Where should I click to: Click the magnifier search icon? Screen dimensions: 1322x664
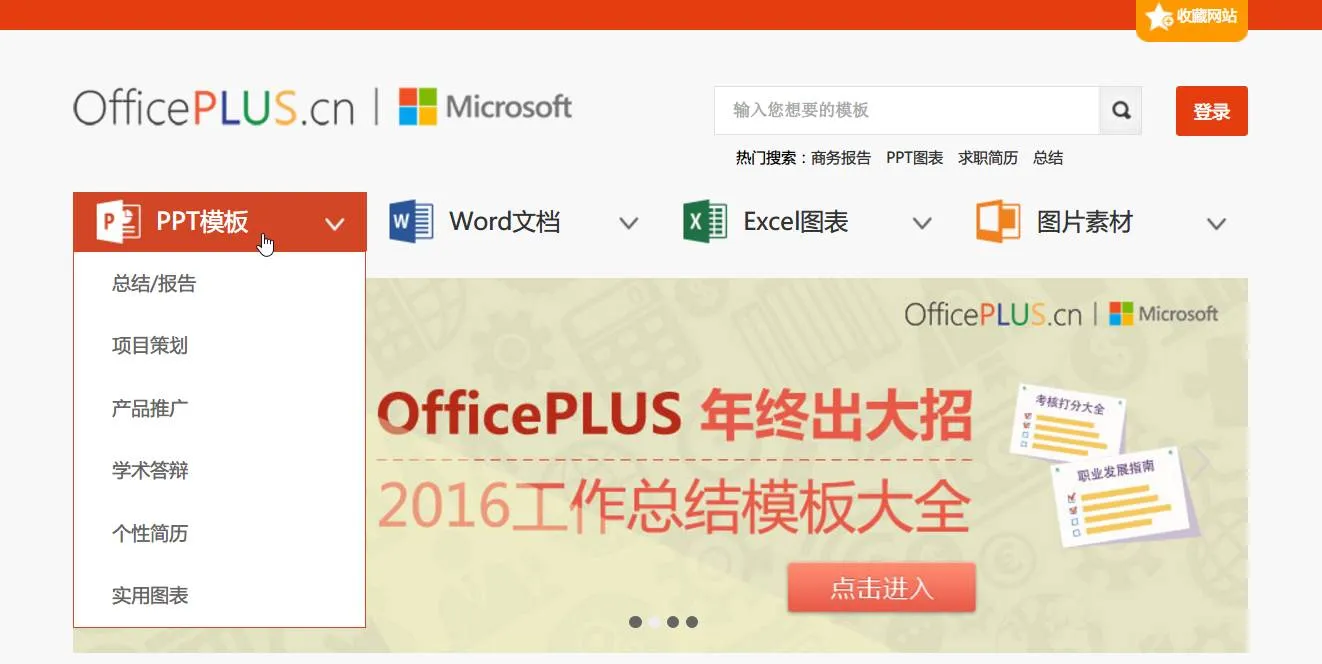[x=1121, y=110]
